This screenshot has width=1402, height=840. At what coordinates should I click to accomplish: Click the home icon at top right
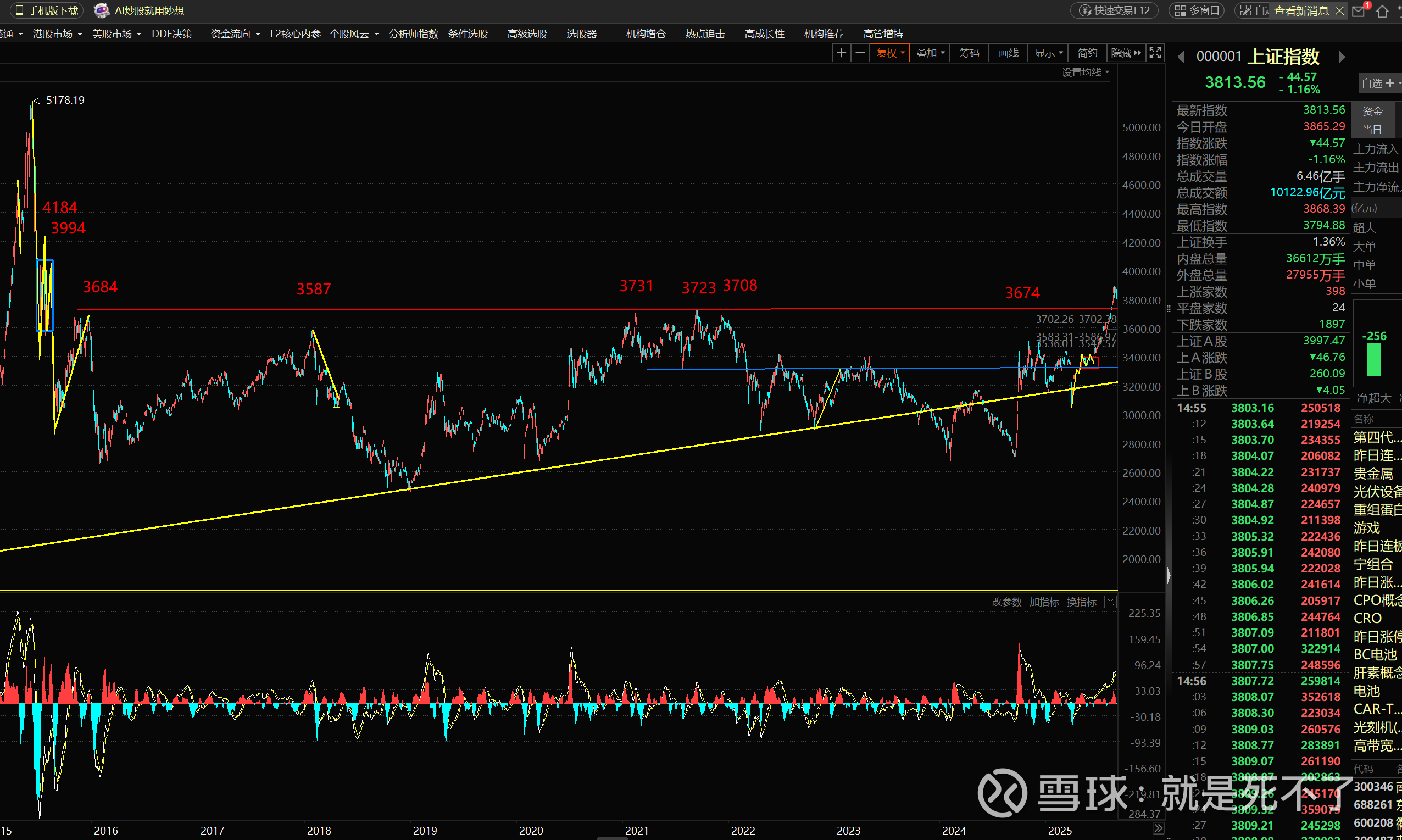coord(1382,12)
